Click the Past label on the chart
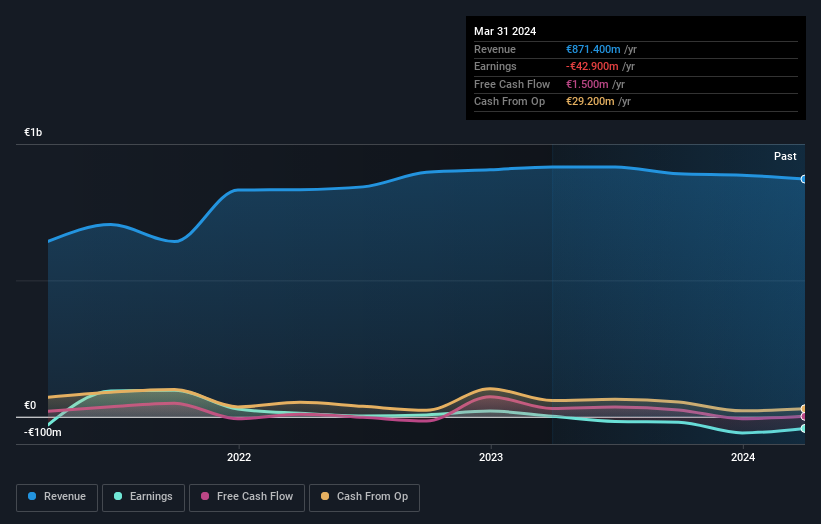The image size is (821, 524). pyautogui.click(x=785, y=156)
